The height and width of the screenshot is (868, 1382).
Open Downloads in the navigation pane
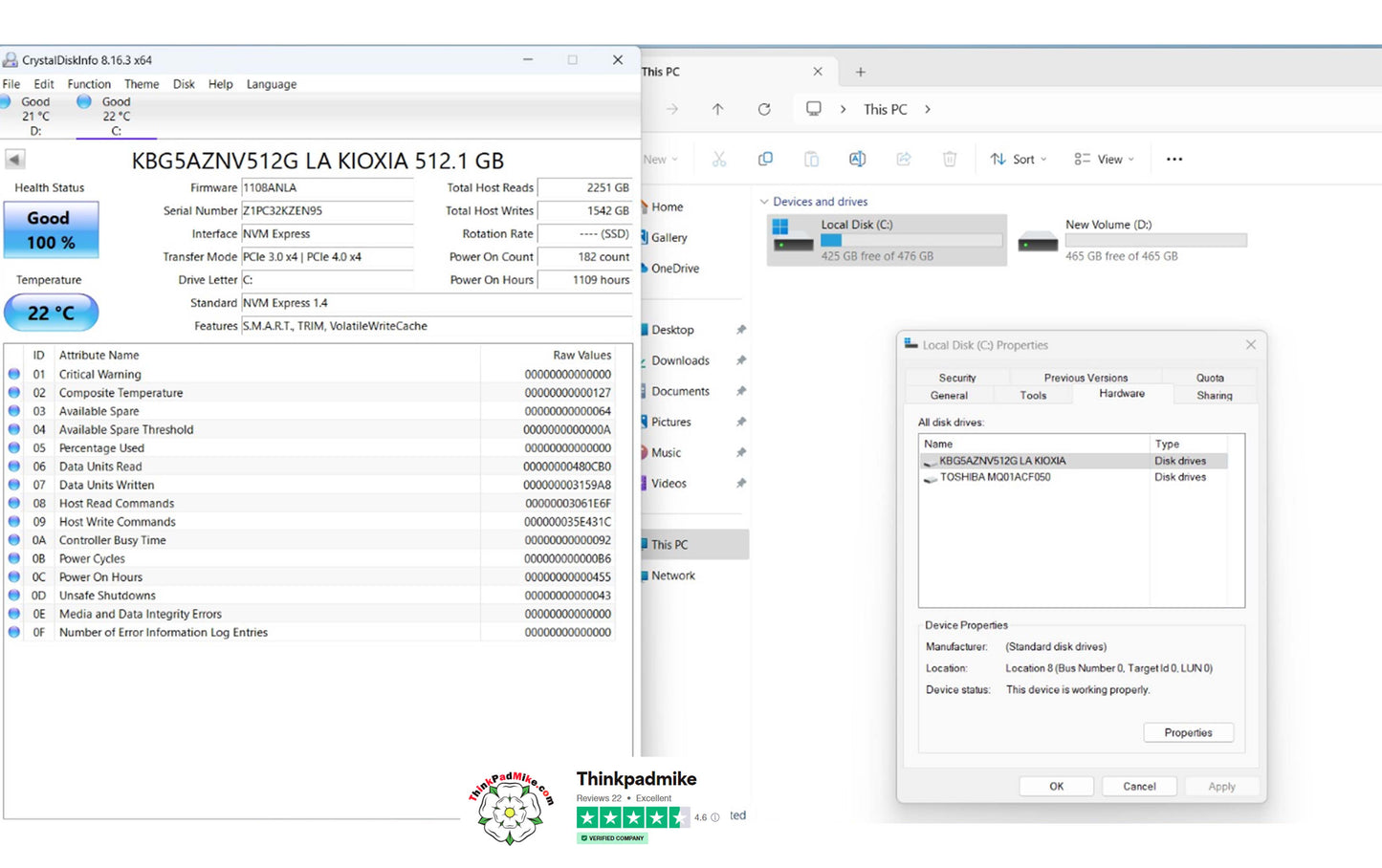point(680,360)
